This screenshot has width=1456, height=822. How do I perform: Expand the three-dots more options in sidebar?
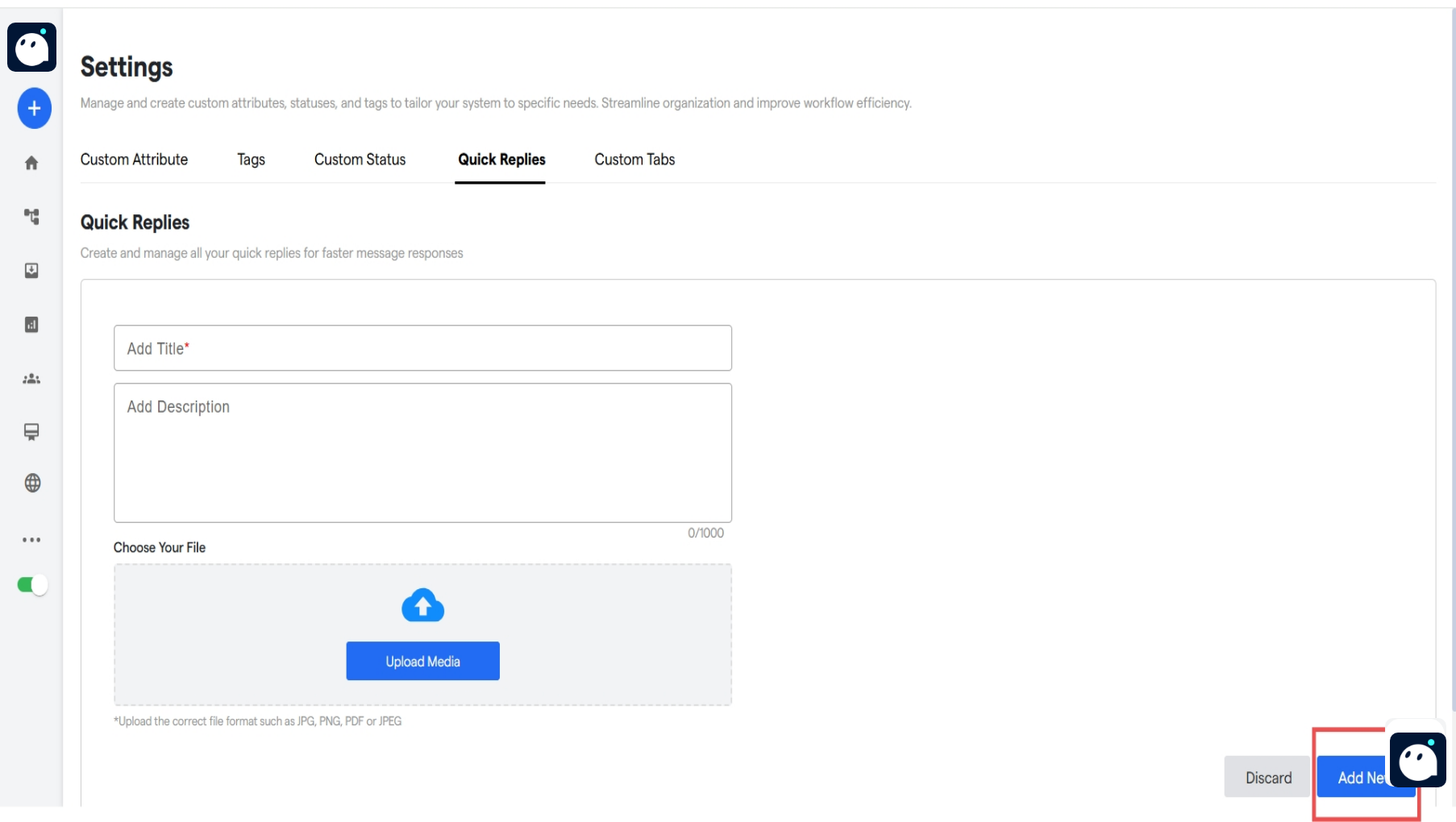point(31,539)
